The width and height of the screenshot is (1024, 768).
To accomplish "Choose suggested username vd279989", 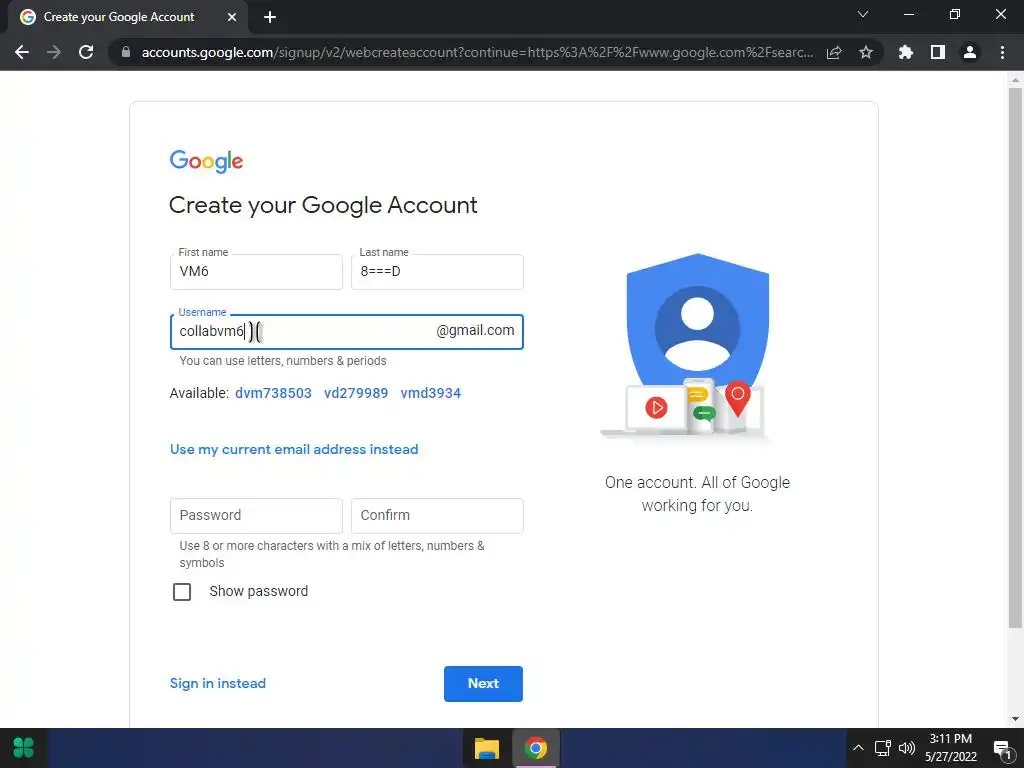I will point(356,393).
